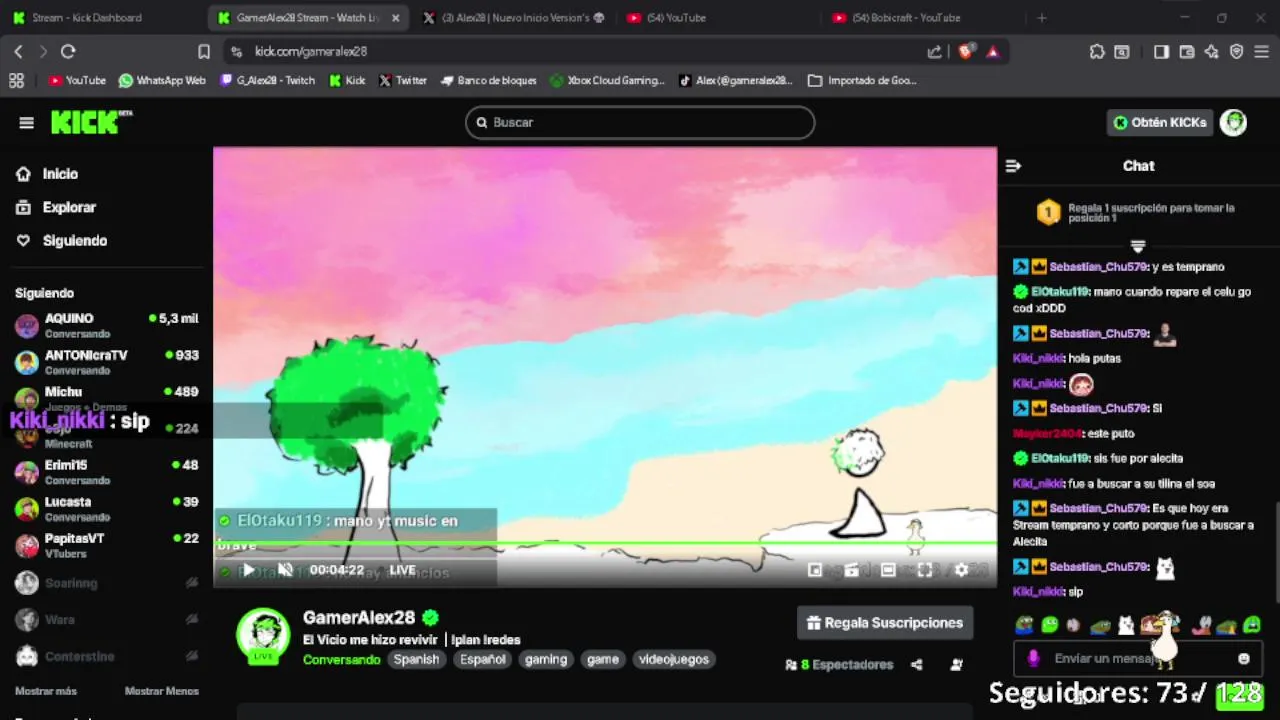Open player settings gear

[x=961, y=570]
